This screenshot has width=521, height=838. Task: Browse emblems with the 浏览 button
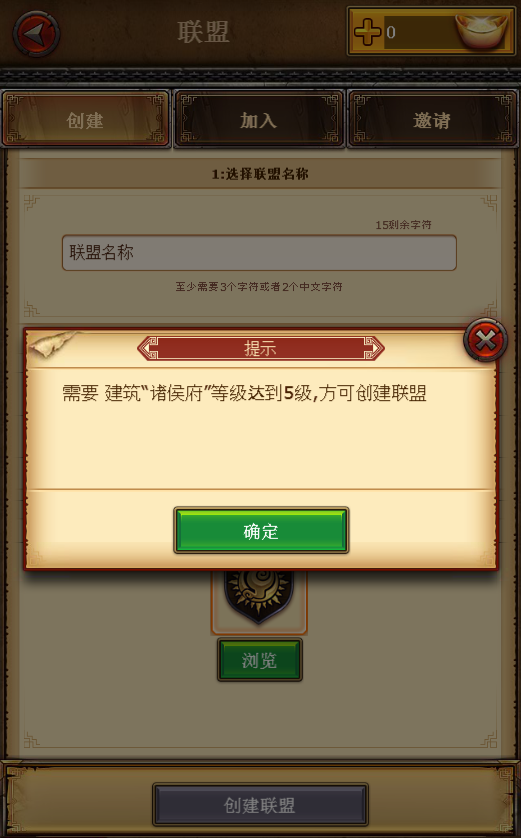click(260, 660)
